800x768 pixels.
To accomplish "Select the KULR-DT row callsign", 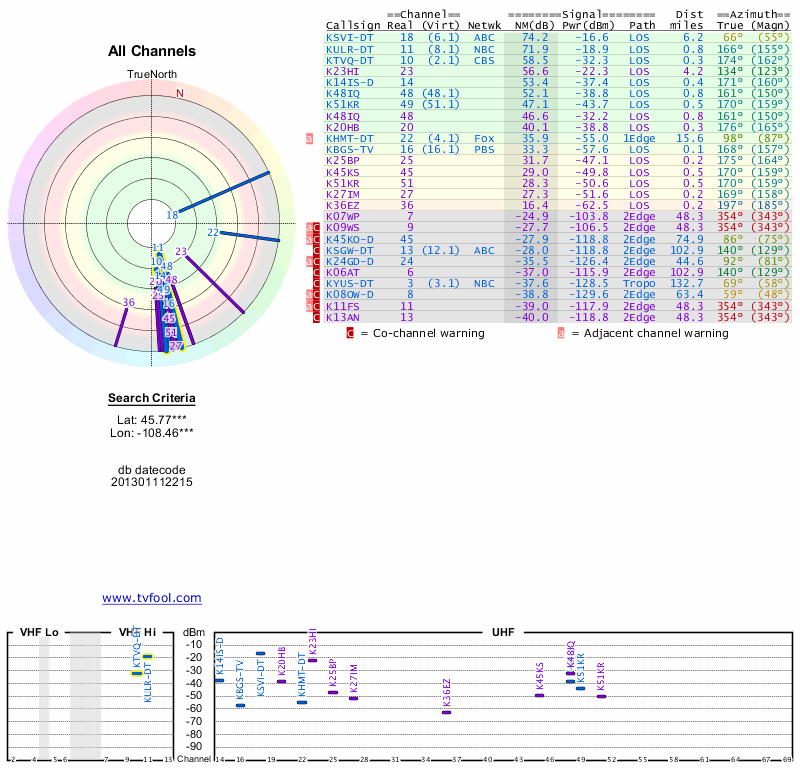I will (x=349, y=48).
